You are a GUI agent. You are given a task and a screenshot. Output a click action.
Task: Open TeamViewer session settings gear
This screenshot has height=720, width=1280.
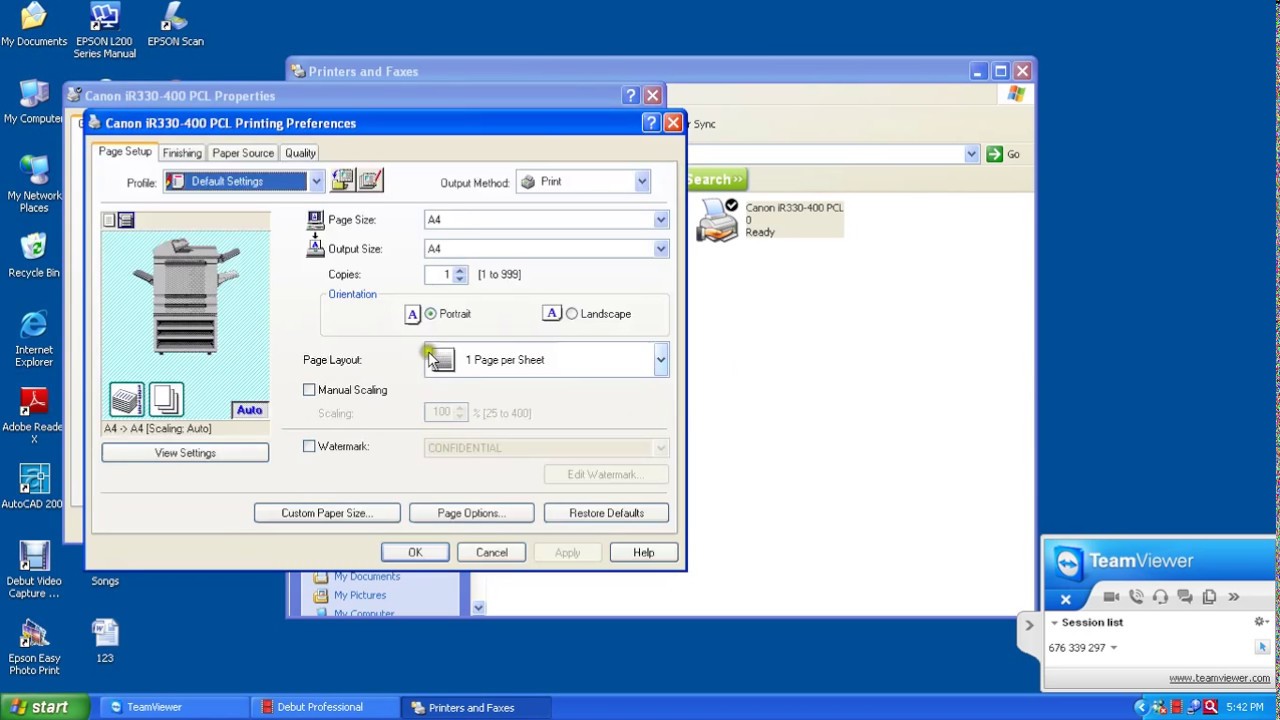[x=1261, y=622]
